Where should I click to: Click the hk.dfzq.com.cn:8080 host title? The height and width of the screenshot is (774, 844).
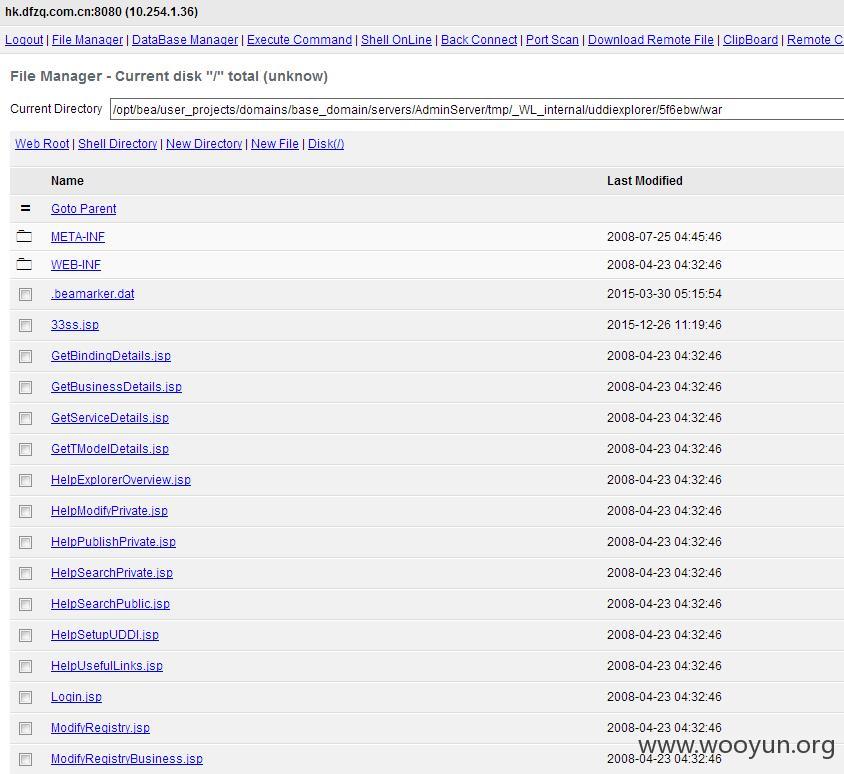coord(101,12)
